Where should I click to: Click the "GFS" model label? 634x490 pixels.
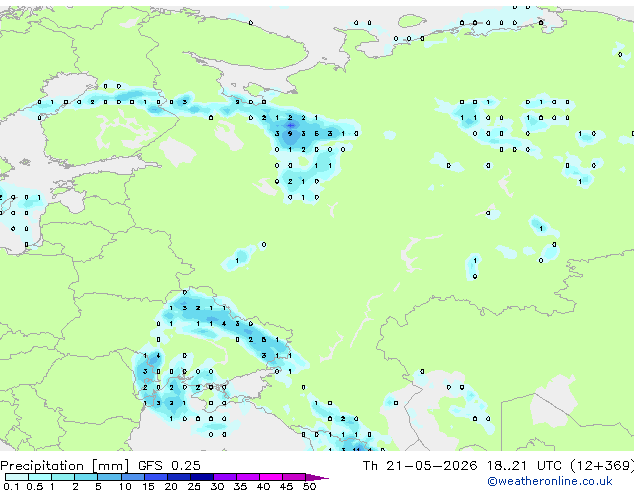(x=150, y=466)
